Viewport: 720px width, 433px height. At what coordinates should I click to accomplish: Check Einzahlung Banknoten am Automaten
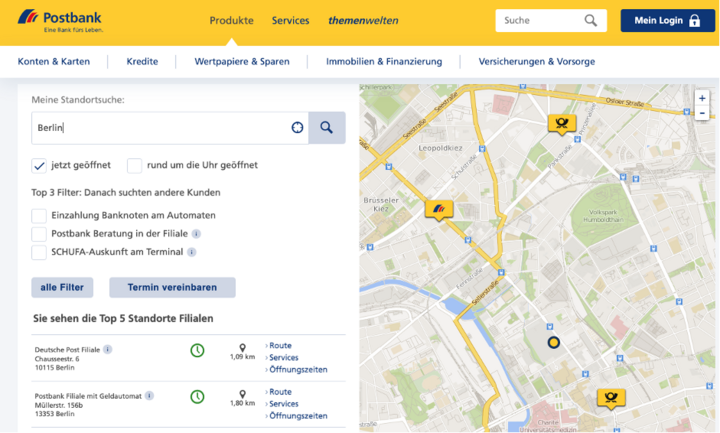pyautogui.click(x=39, y=215)
